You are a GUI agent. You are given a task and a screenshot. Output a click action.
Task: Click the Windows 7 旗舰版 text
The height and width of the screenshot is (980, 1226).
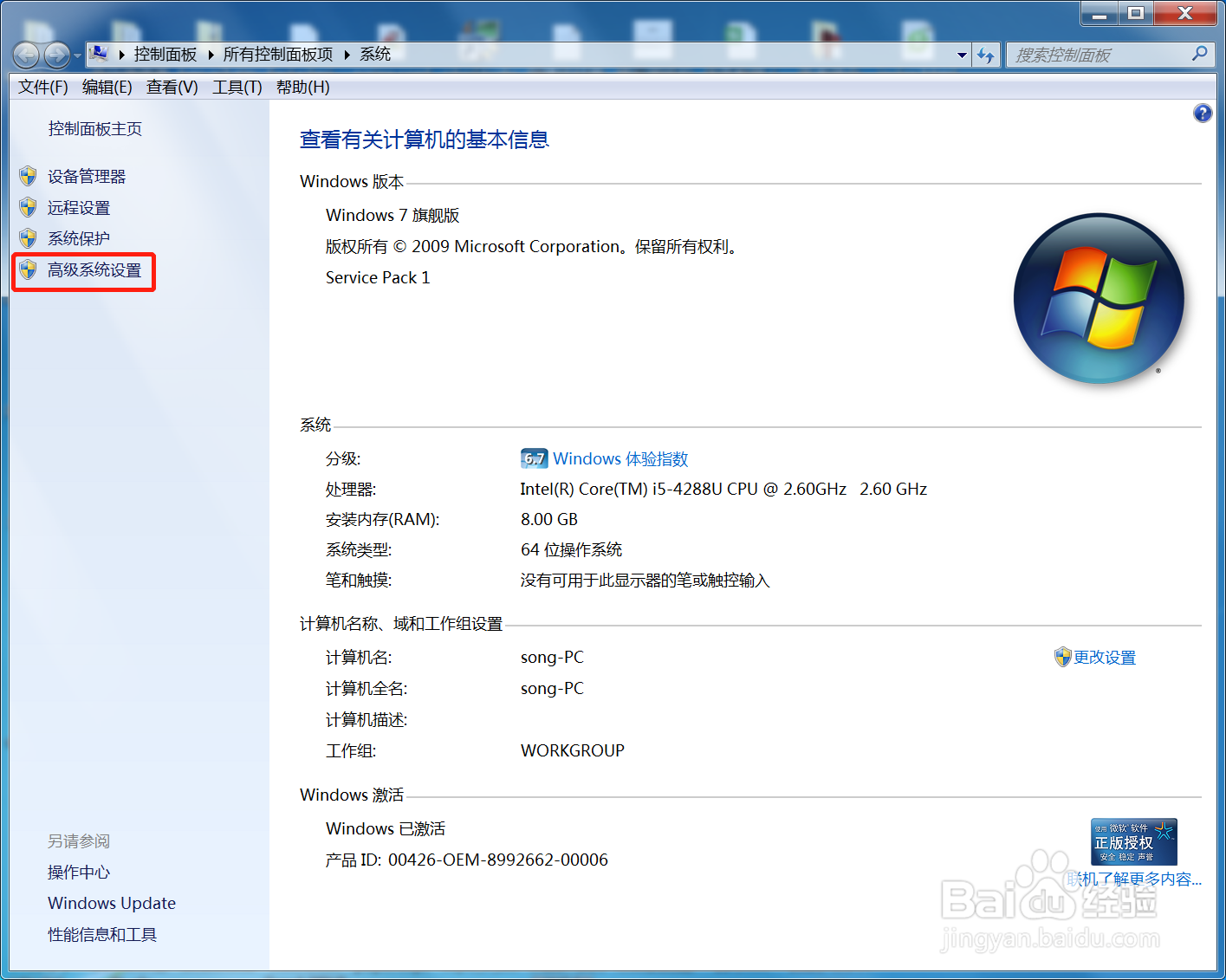pos(392,215)
